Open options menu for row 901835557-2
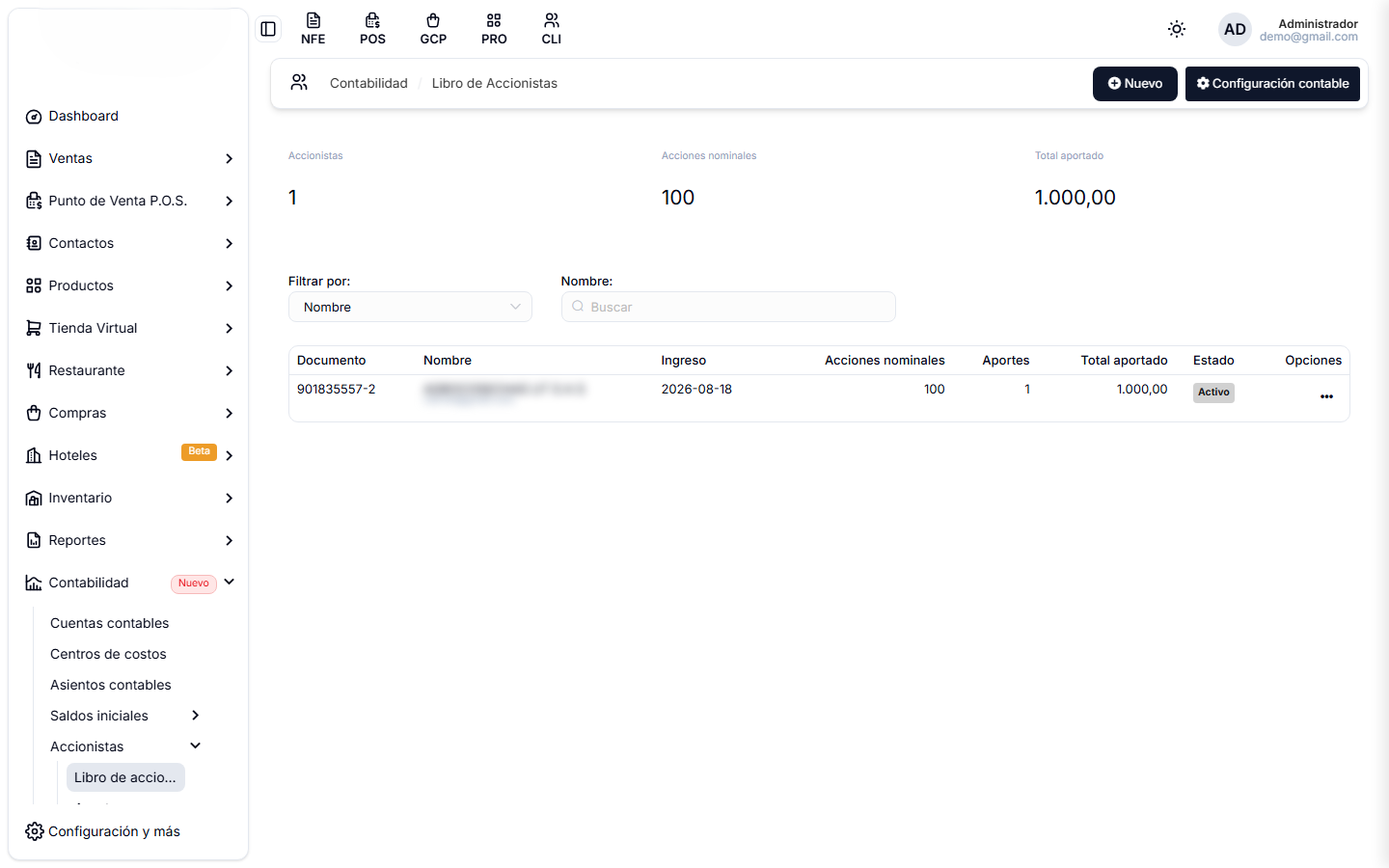The width and height of the screenshot is (1389, 868). pyautogui.click(x=1326, y=396)
